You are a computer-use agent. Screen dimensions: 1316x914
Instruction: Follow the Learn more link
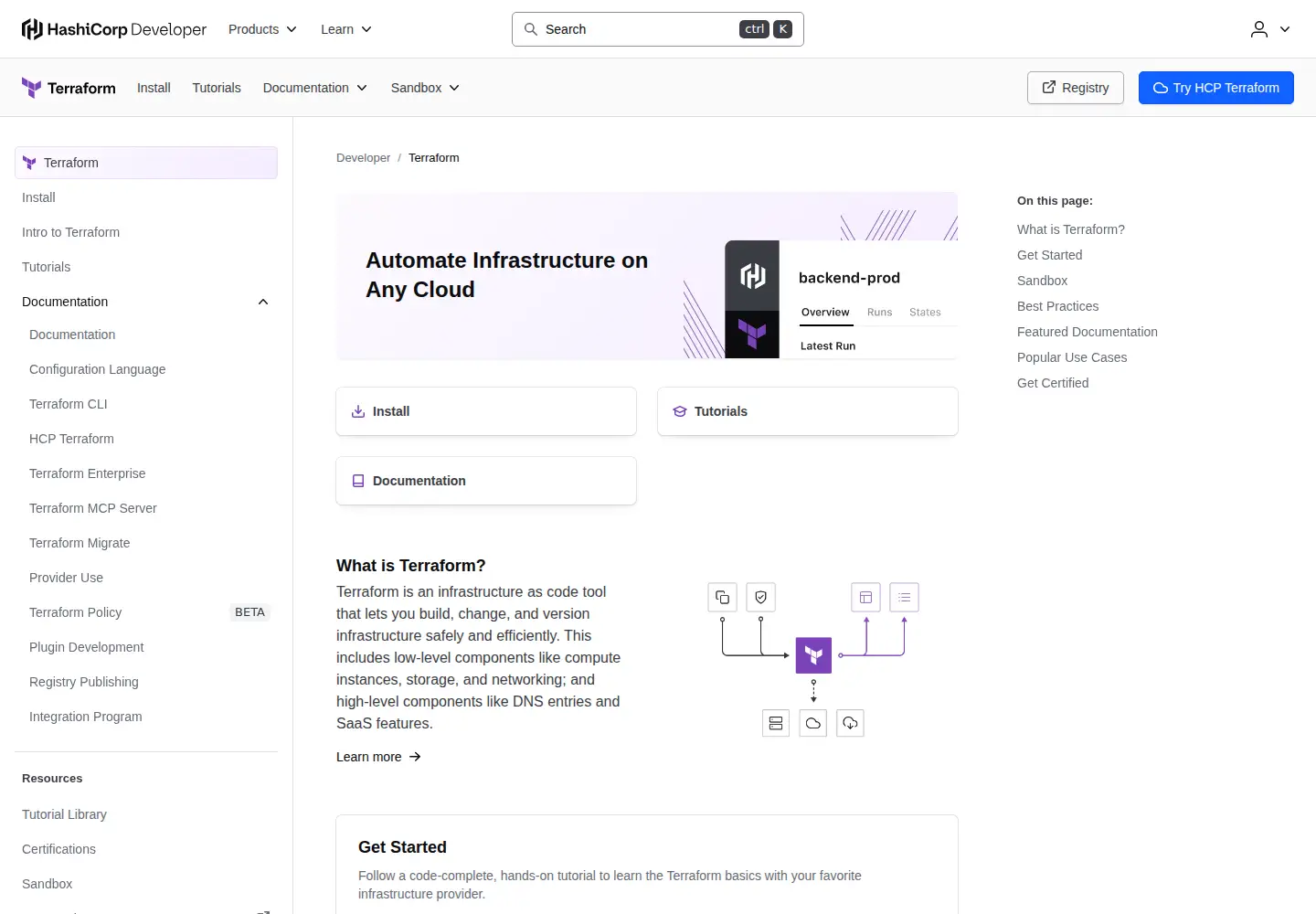[378, 757]
